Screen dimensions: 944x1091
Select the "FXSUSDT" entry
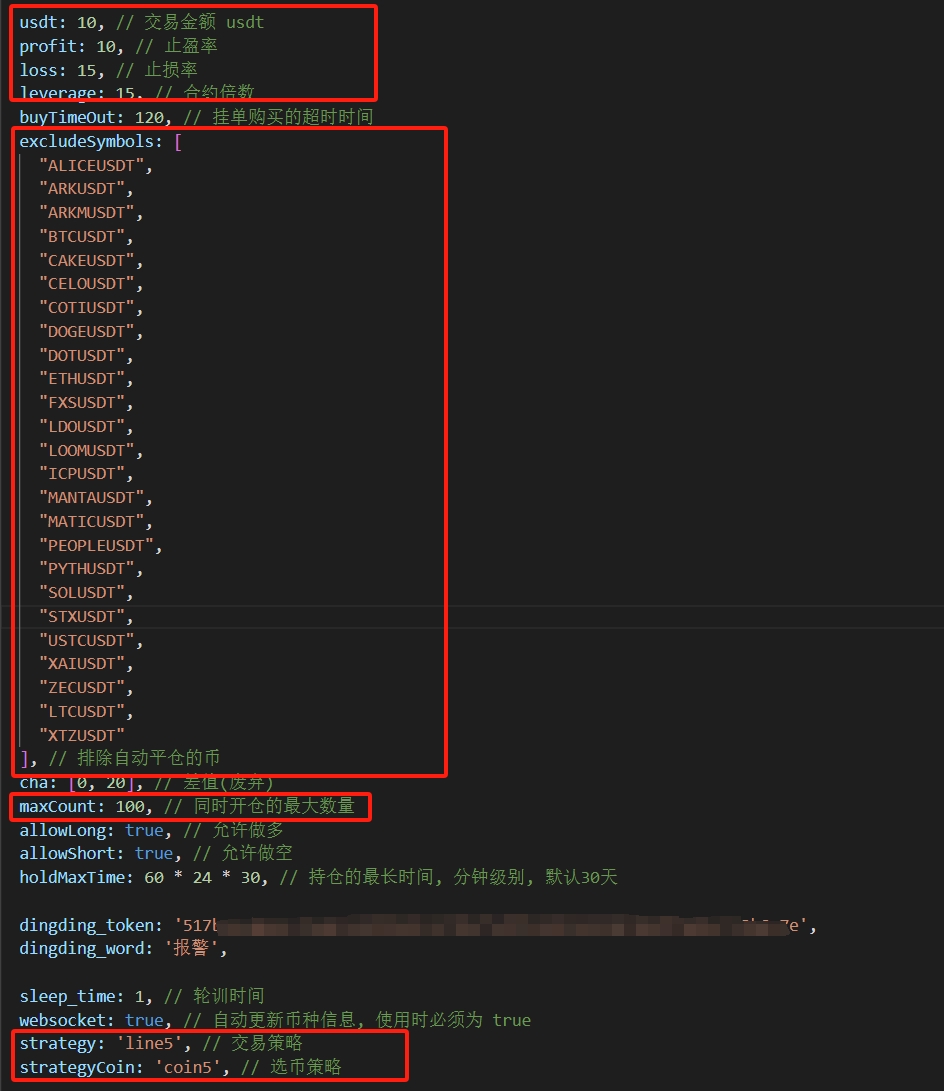tap(81, 403)
